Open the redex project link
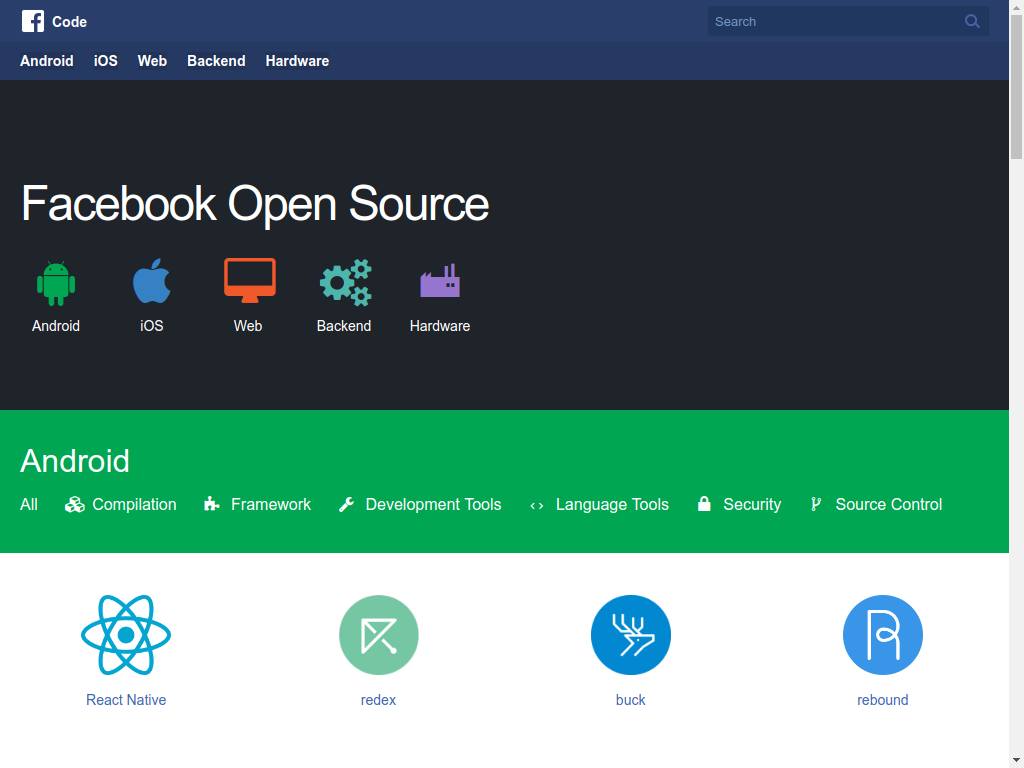This screenshot has width=1024, height=768. 379,699
